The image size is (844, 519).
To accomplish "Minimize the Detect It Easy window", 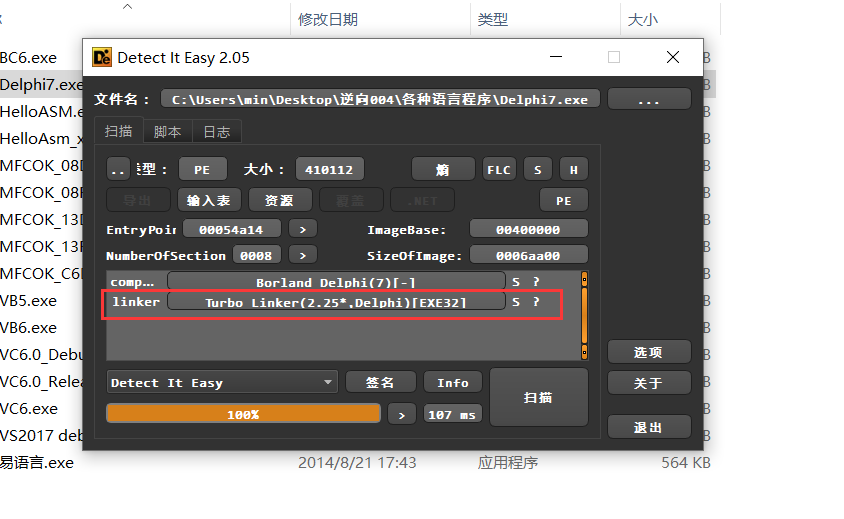I will [556, 57].
